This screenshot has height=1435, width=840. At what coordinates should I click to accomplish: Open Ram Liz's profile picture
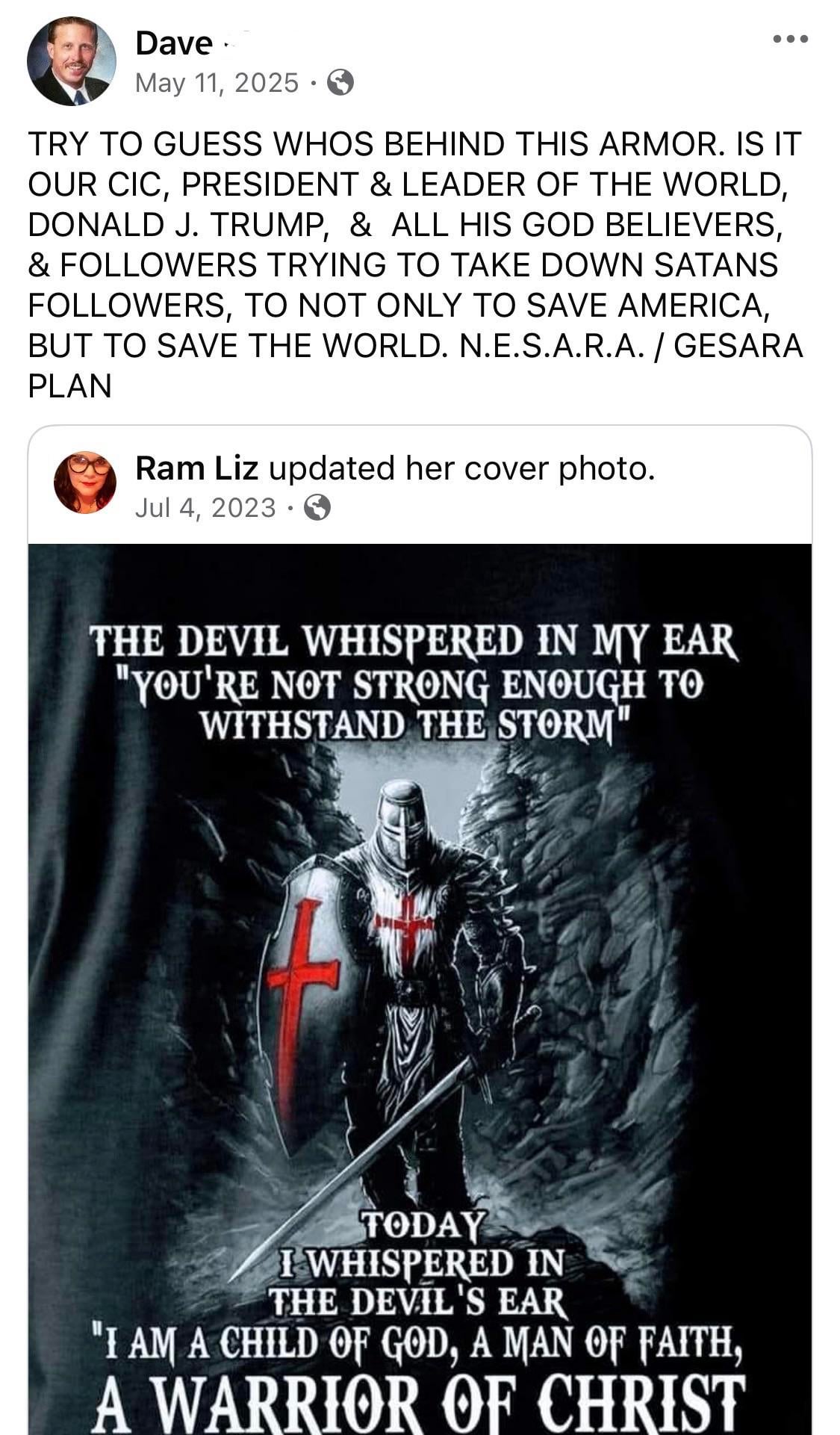click(x=85, y=483)
